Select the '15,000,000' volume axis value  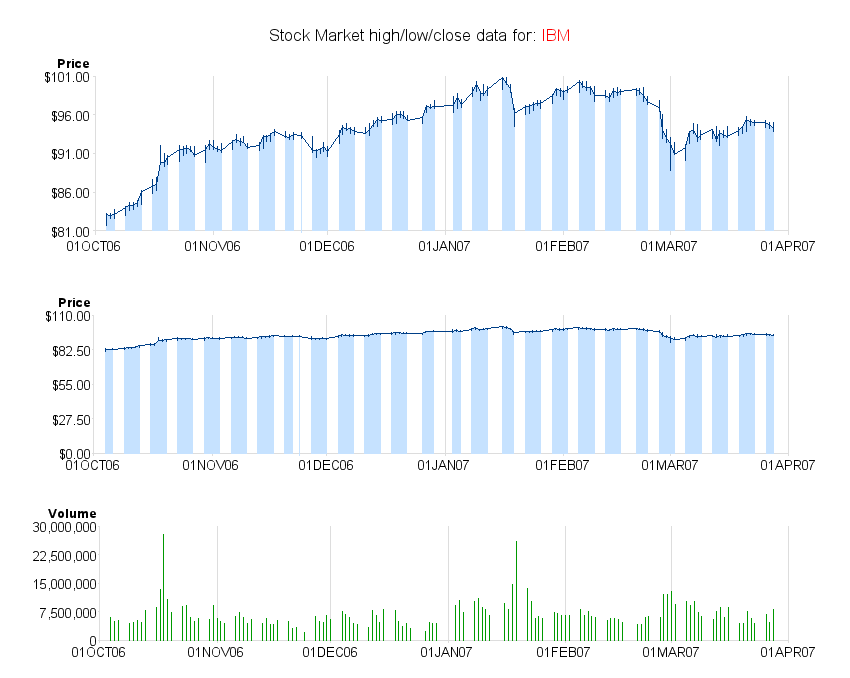pyautogui.click(x=65, y=584)
